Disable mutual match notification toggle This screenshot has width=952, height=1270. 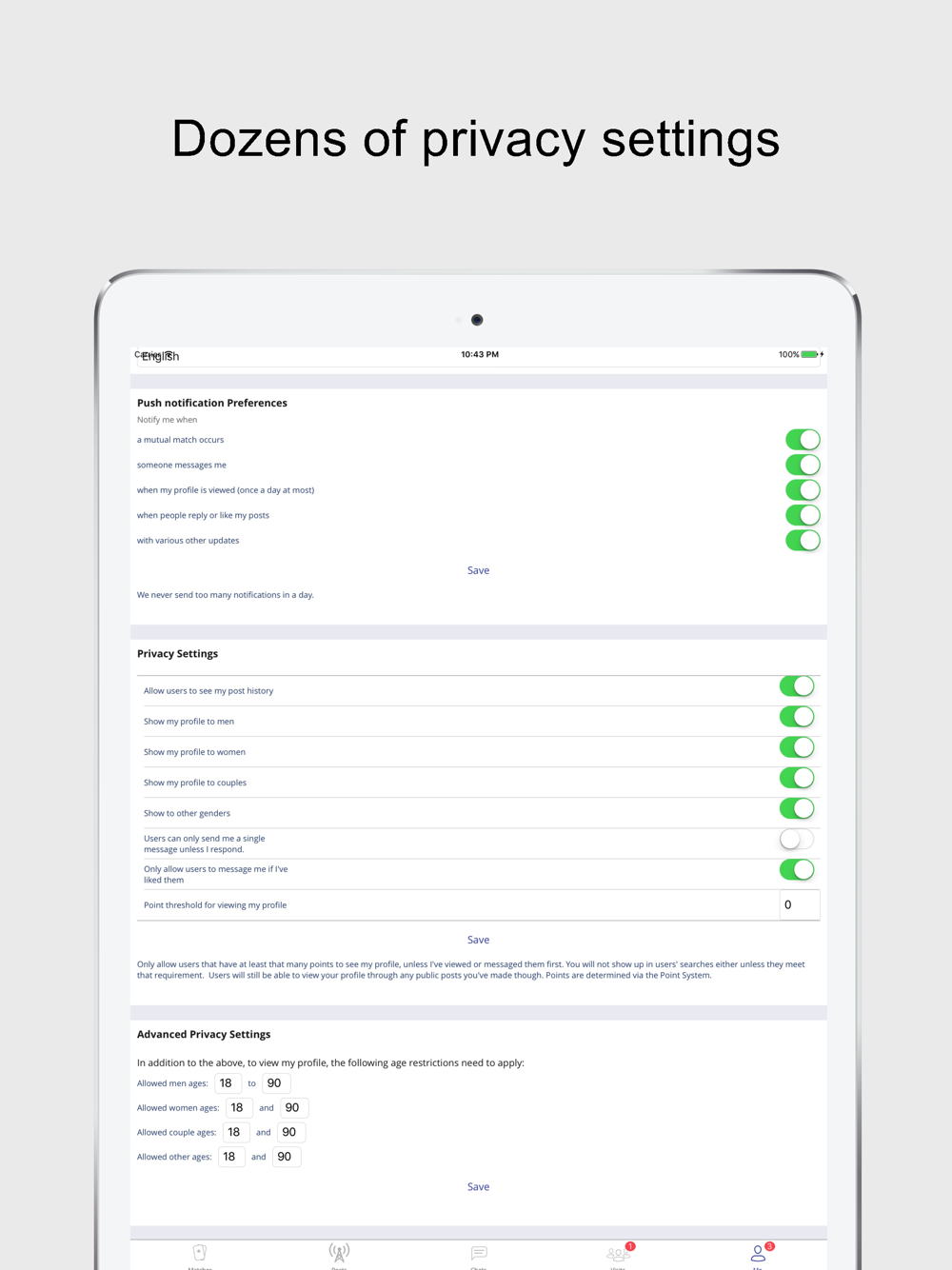(803, 440)
